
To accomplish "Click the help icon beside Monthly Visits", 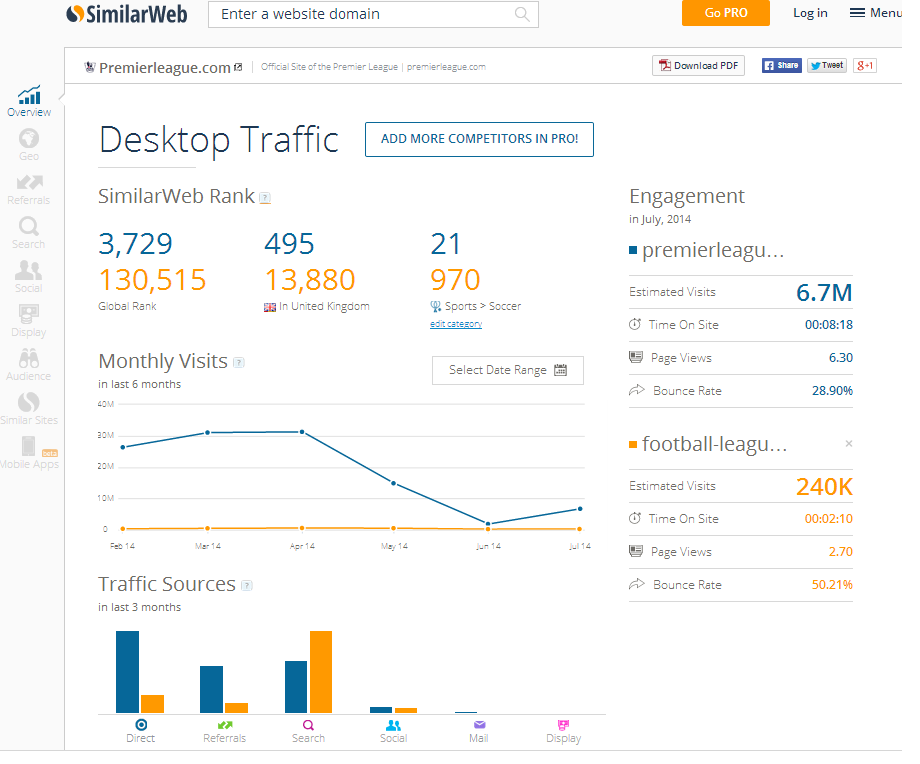I will [x=238, y=362].
